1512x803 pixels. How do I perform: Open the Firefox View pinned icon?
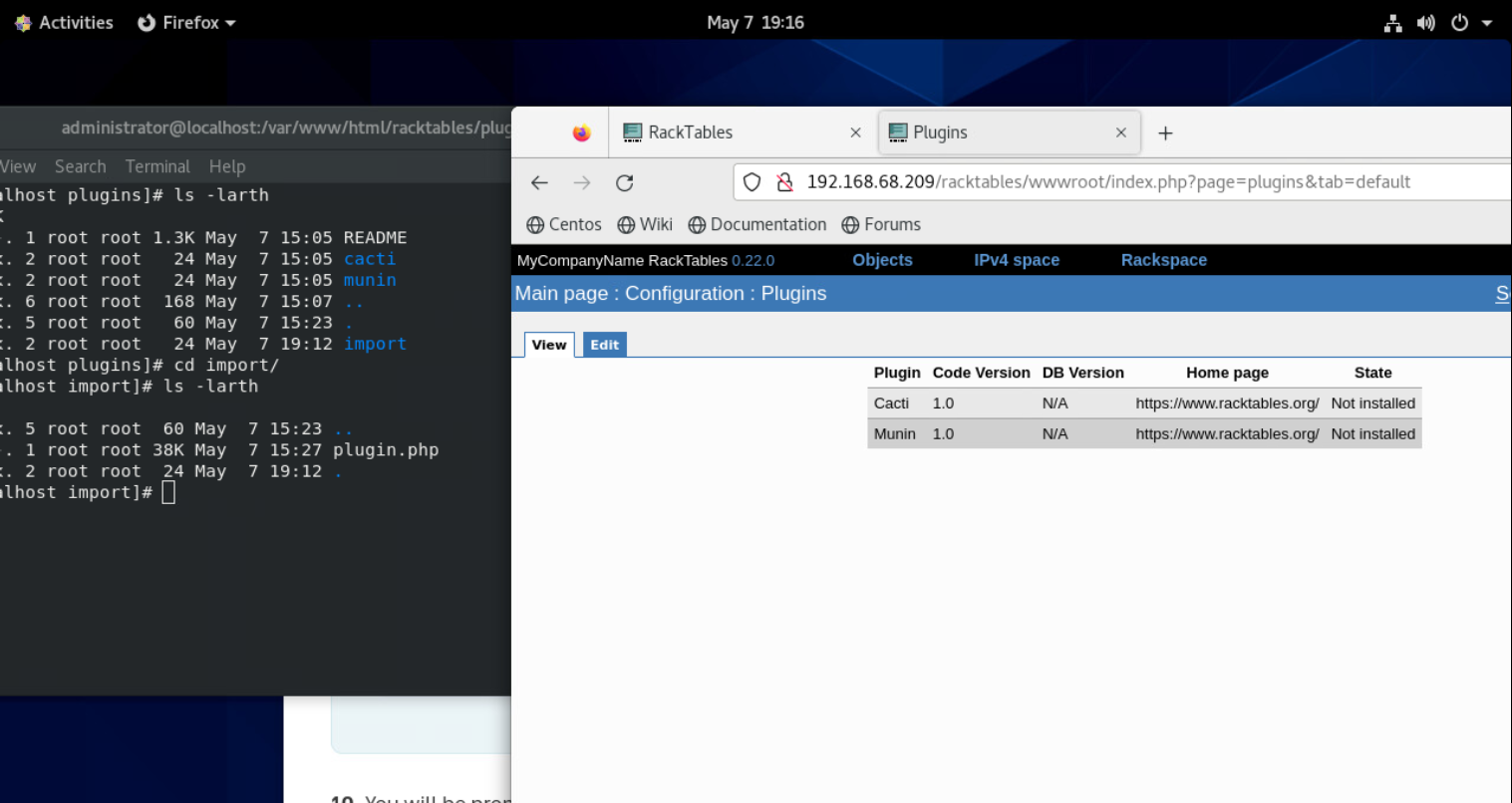(582, 133)
